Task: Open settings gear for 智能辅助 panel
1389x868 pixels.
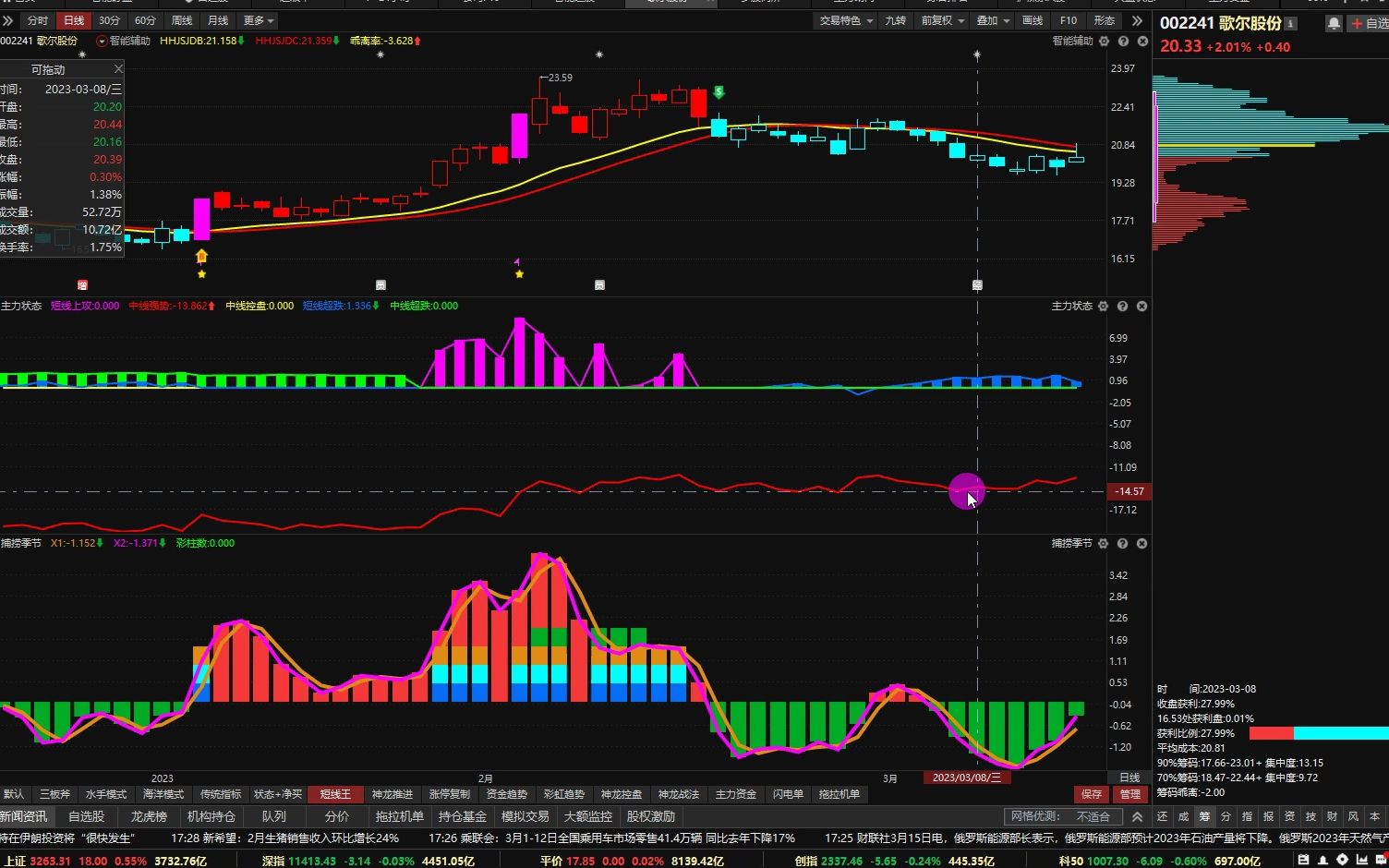Action: 1104,42
